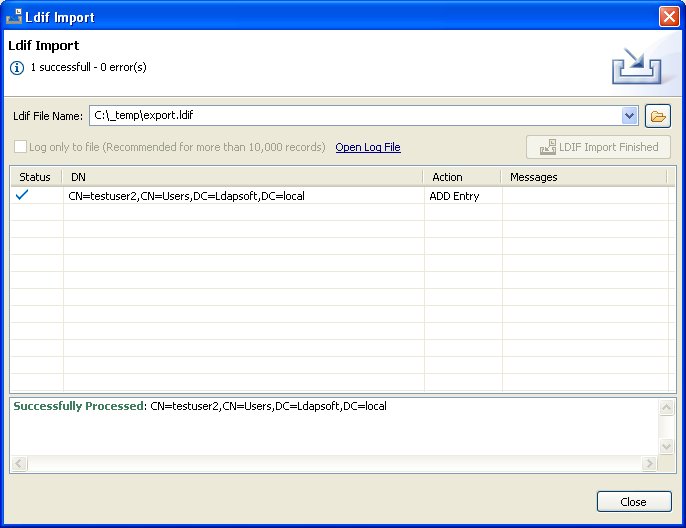Click the Action column header
The image size is (686, 528).
[462, 177]
